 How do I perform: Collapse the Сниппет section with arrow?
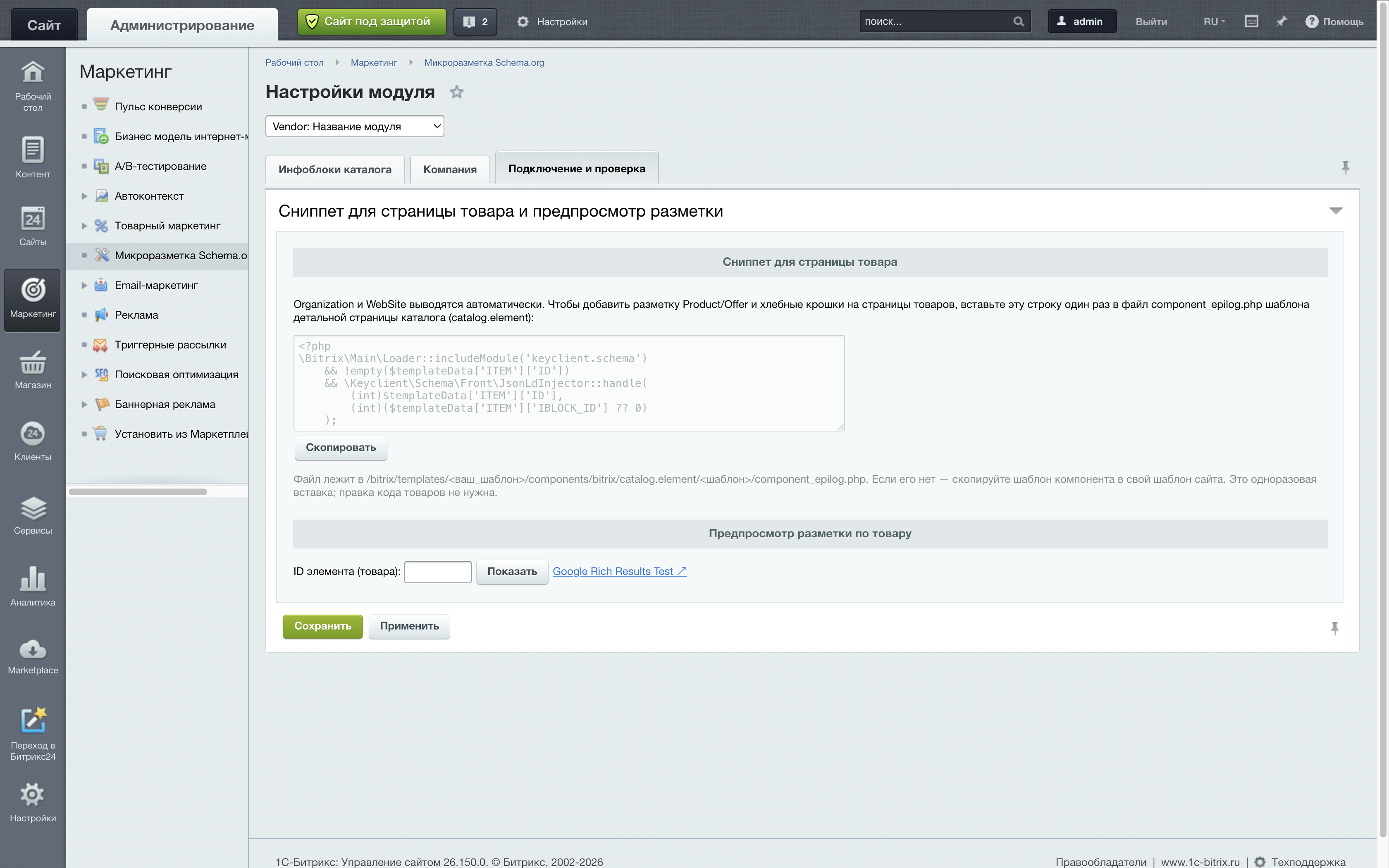point(1336,211)
